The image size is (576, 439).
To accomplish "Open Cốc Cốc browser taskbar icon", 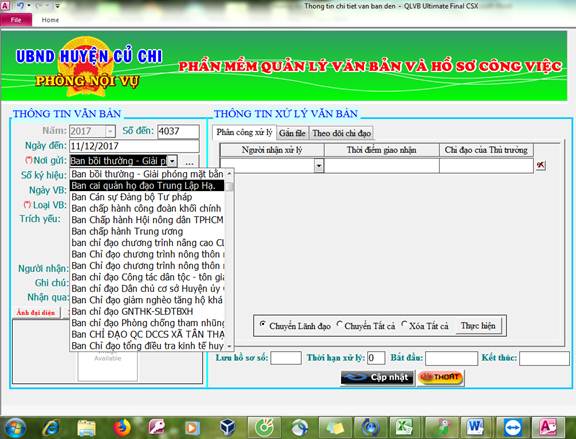I will [264, 428].
